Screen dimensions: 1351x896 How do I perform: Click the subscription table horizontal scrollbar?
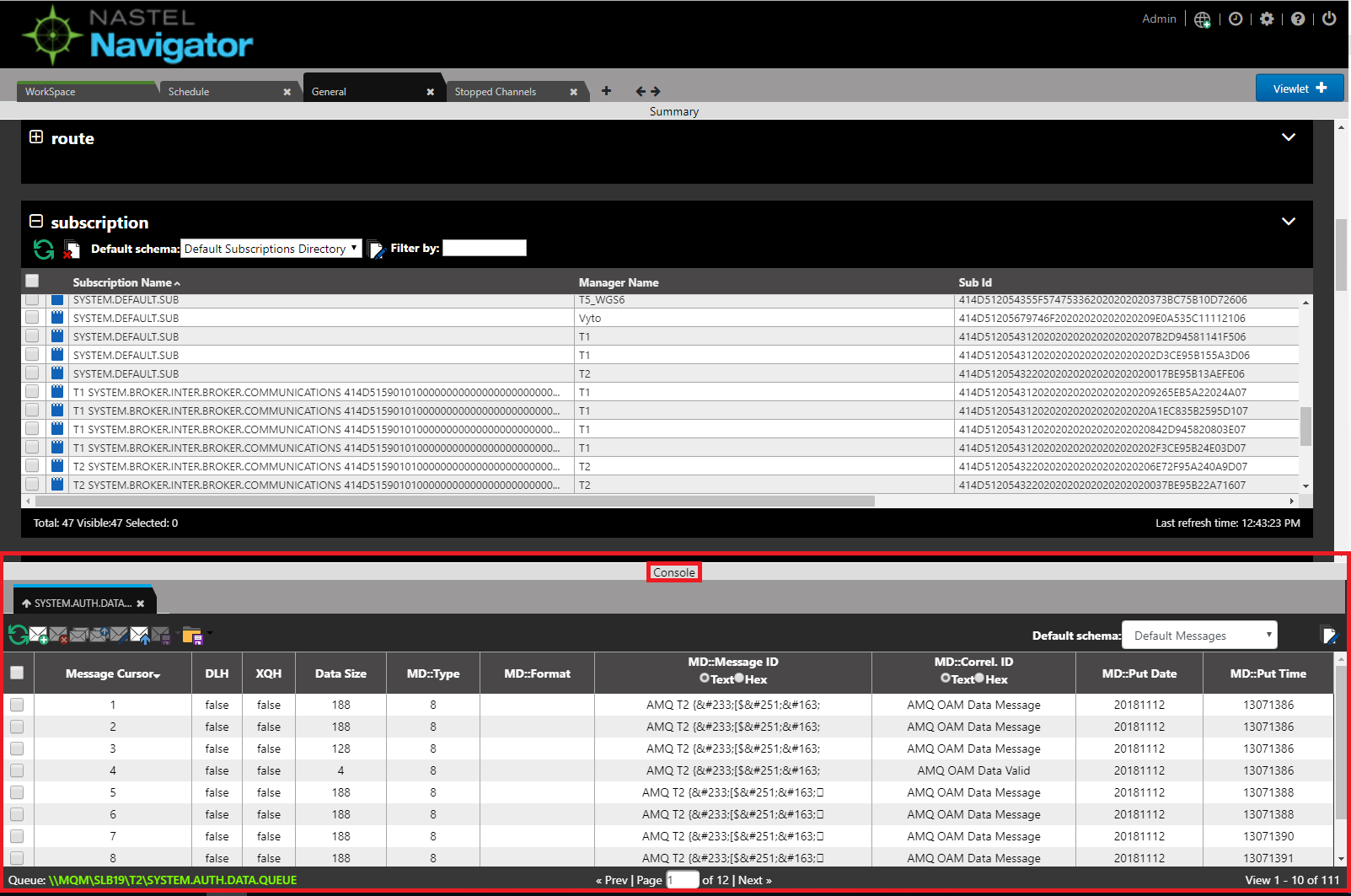[x=454, y=501]
